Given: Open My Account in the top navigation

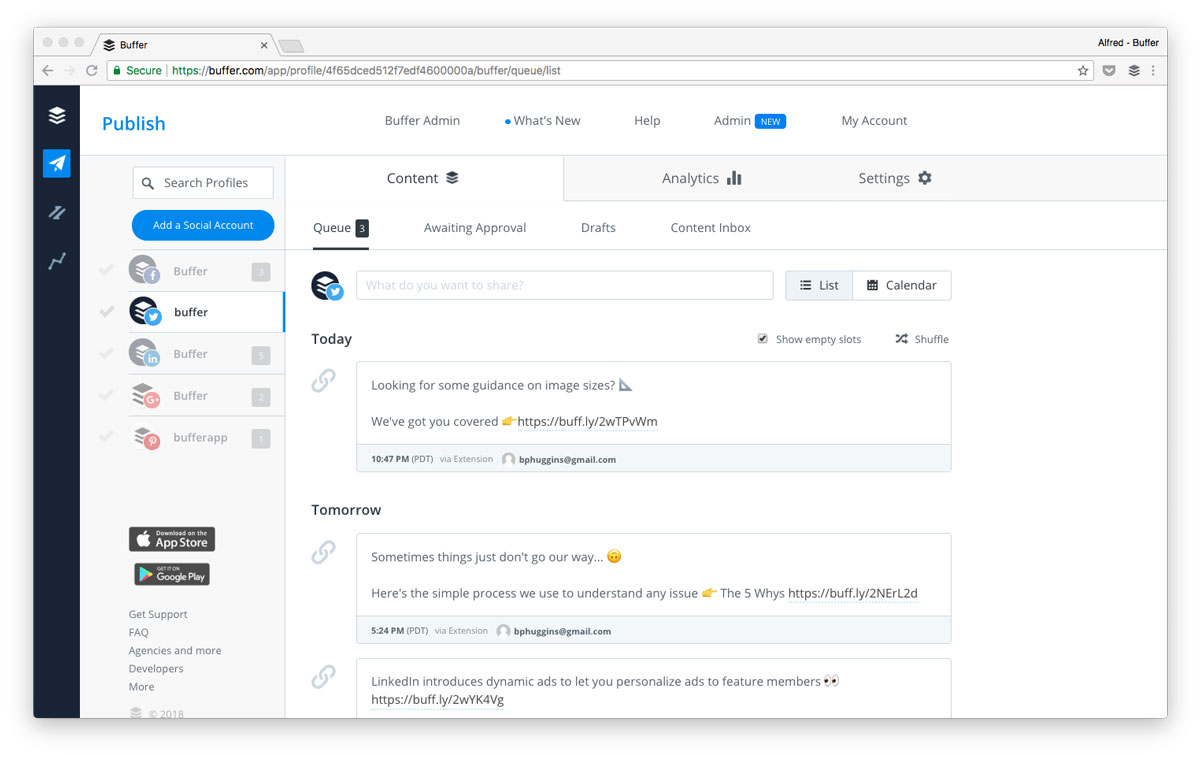Looking at the screenshot, I should coord(874,121).
